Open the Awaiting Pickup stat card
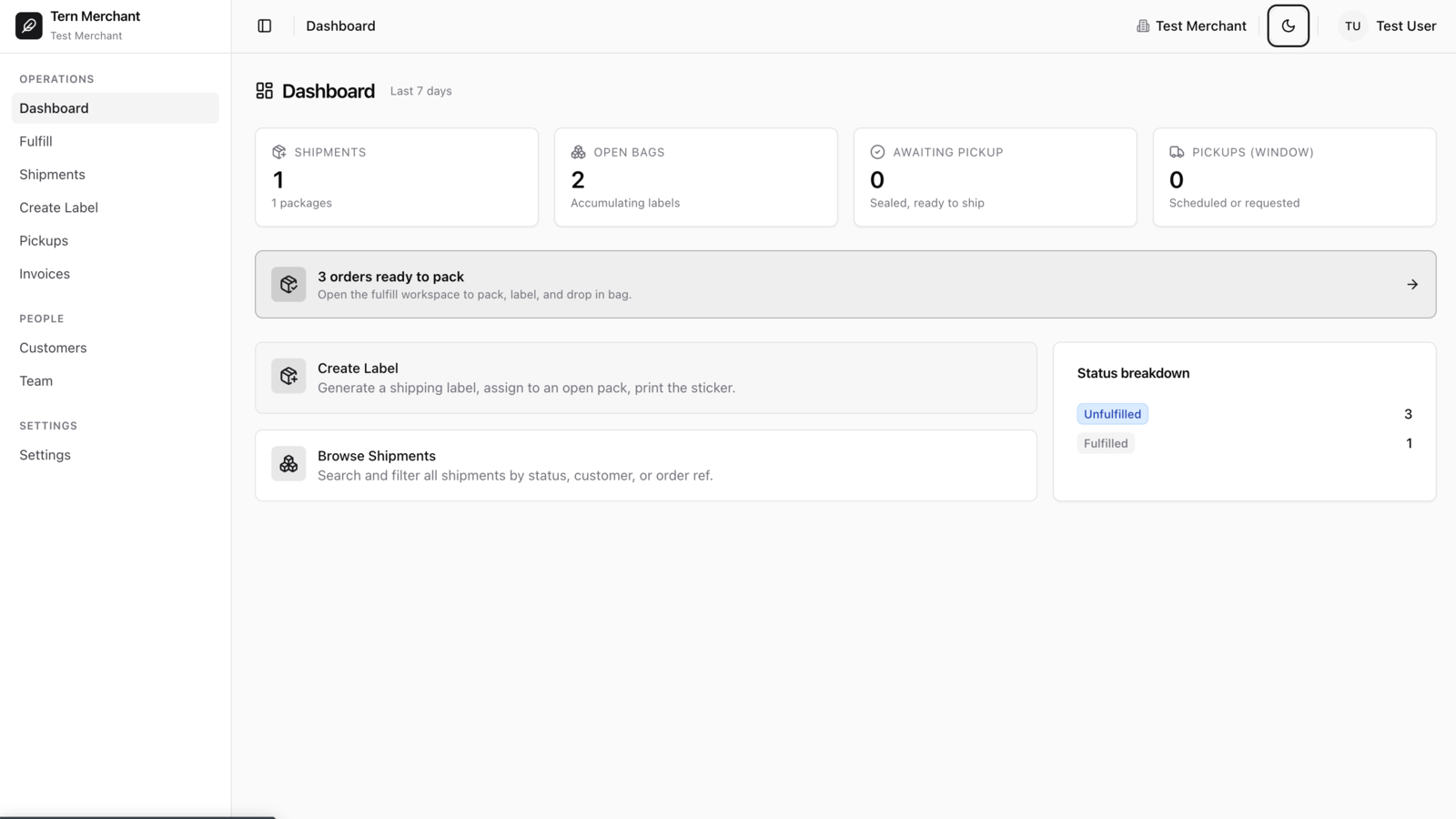 point(996,177)
